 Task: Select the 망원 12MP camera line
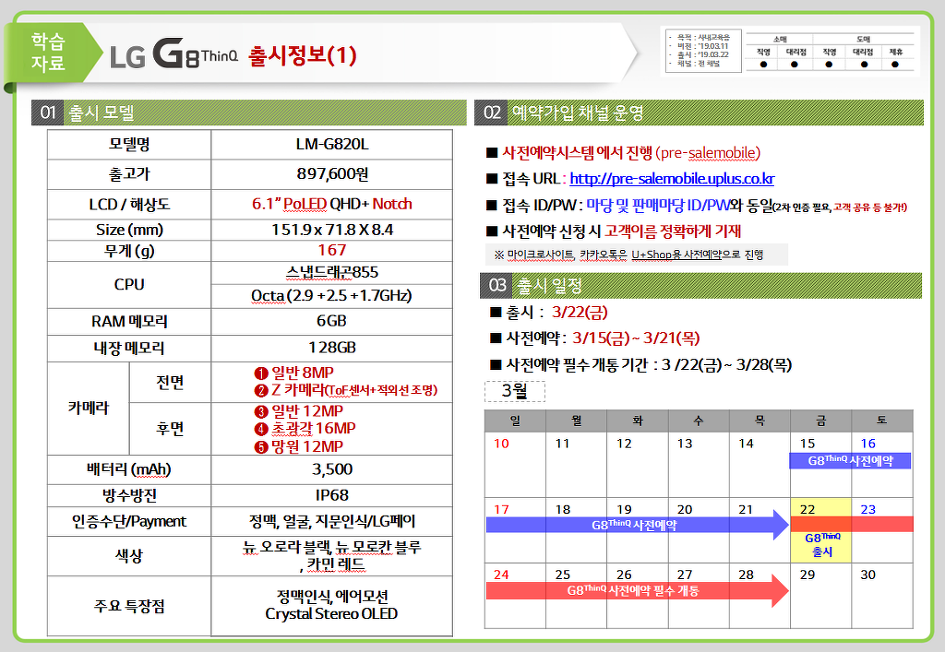tap(298, 447)
